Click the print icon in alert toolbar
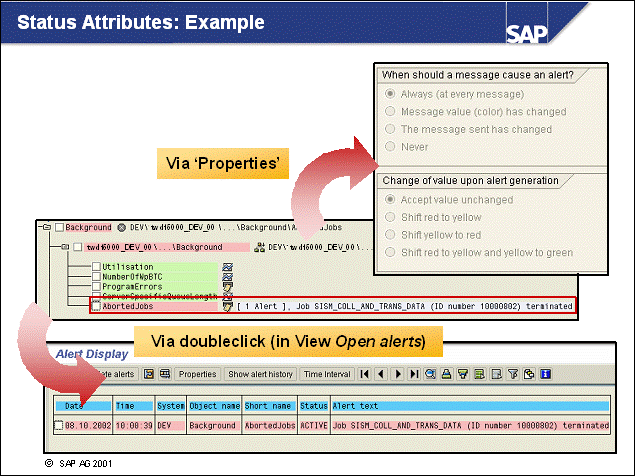Viewport: 635px width, 476px height. (x=446, y=374)
